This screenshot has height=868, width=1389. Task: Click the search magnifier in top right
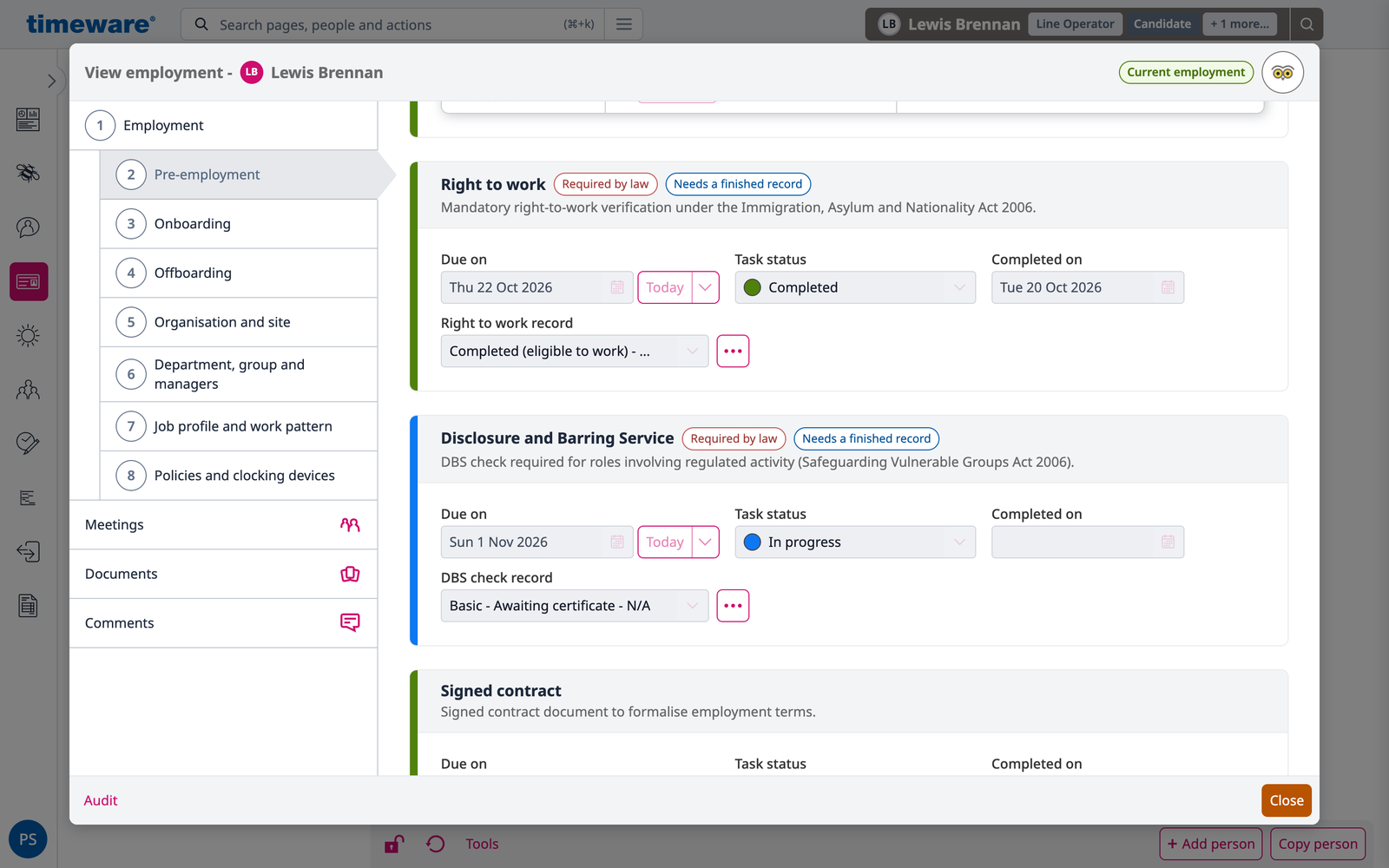point(1307,24)
